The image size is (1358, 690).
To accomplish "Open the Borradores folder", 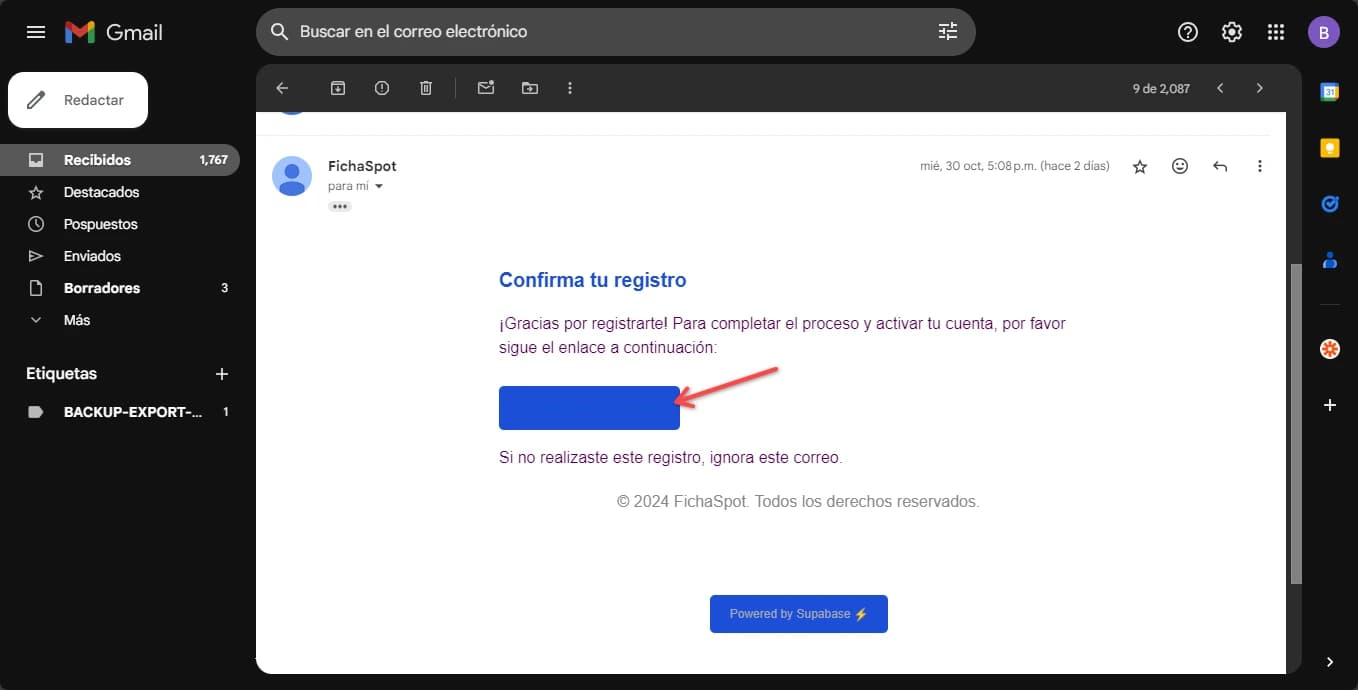I will [x=101, y=287].
